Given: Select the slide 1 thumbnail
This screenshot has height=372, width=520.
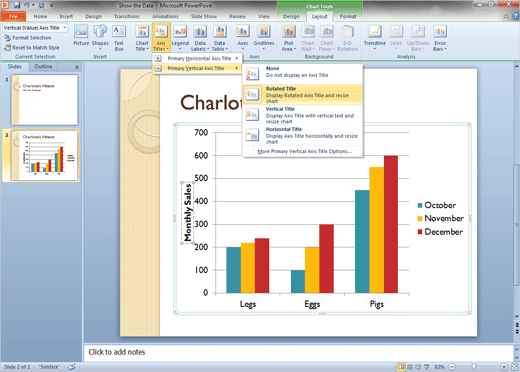Looking at the screenshot, I should click(44, 100).
